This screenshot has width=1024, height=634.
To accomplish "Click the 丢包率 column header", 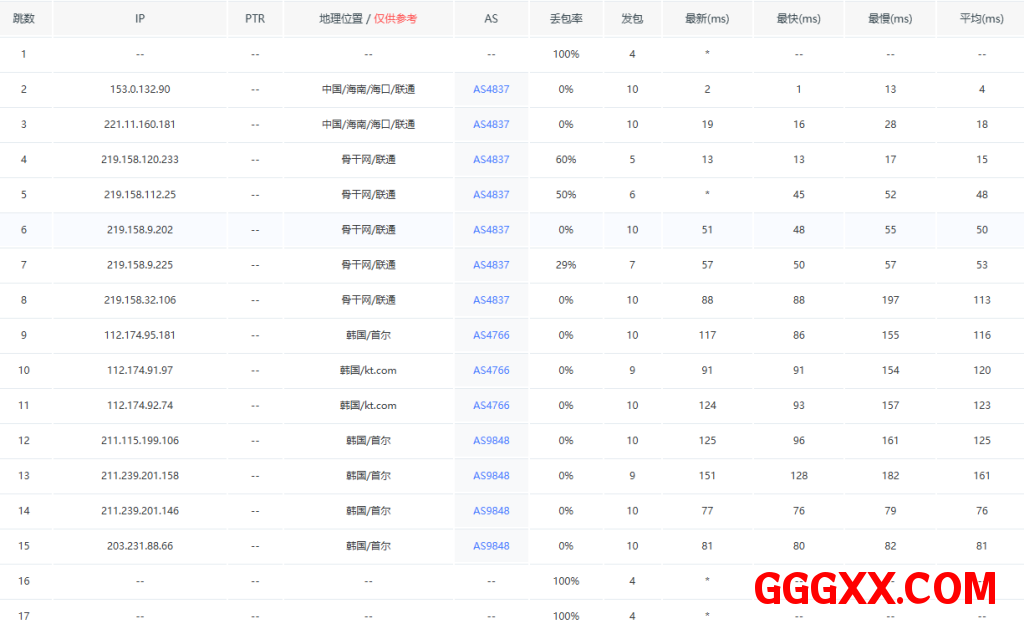I will (566, 19).
